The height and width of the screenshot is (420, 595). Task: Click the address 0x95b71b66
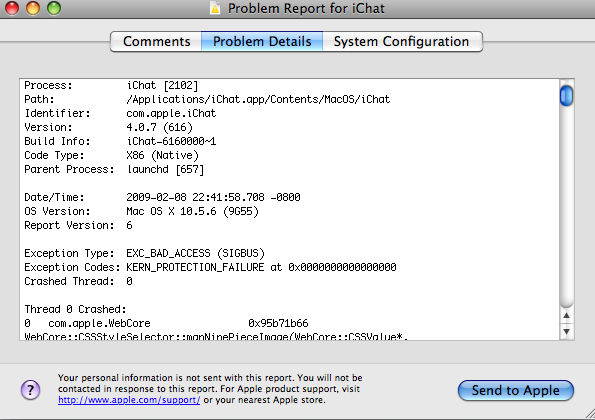click(278, 324)
